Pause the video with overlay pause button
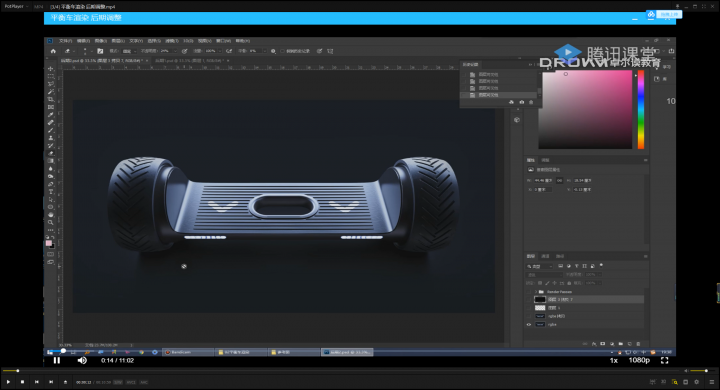 click(57, 361)
